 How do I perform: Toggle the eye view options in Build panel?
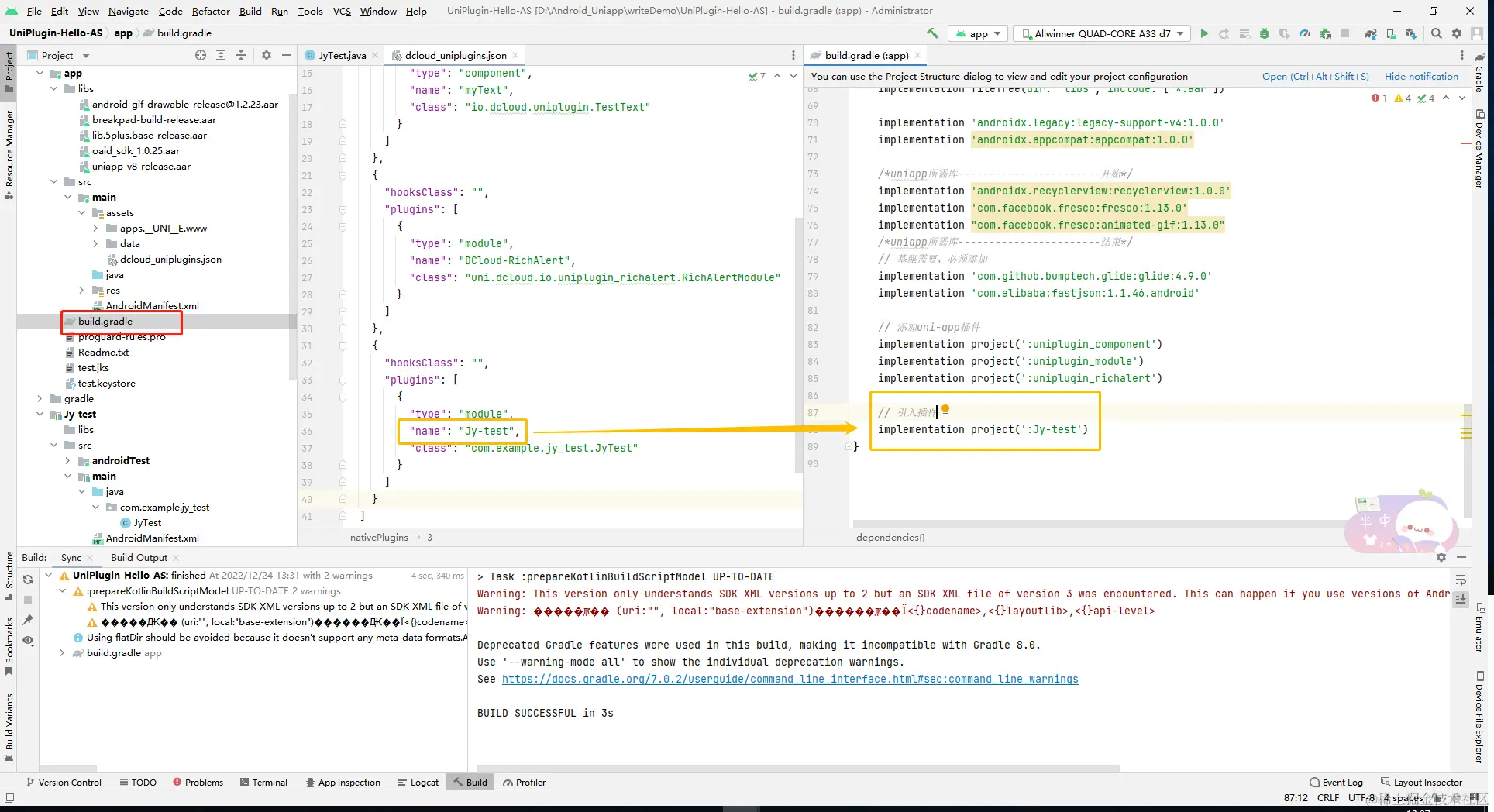[28, 640]
